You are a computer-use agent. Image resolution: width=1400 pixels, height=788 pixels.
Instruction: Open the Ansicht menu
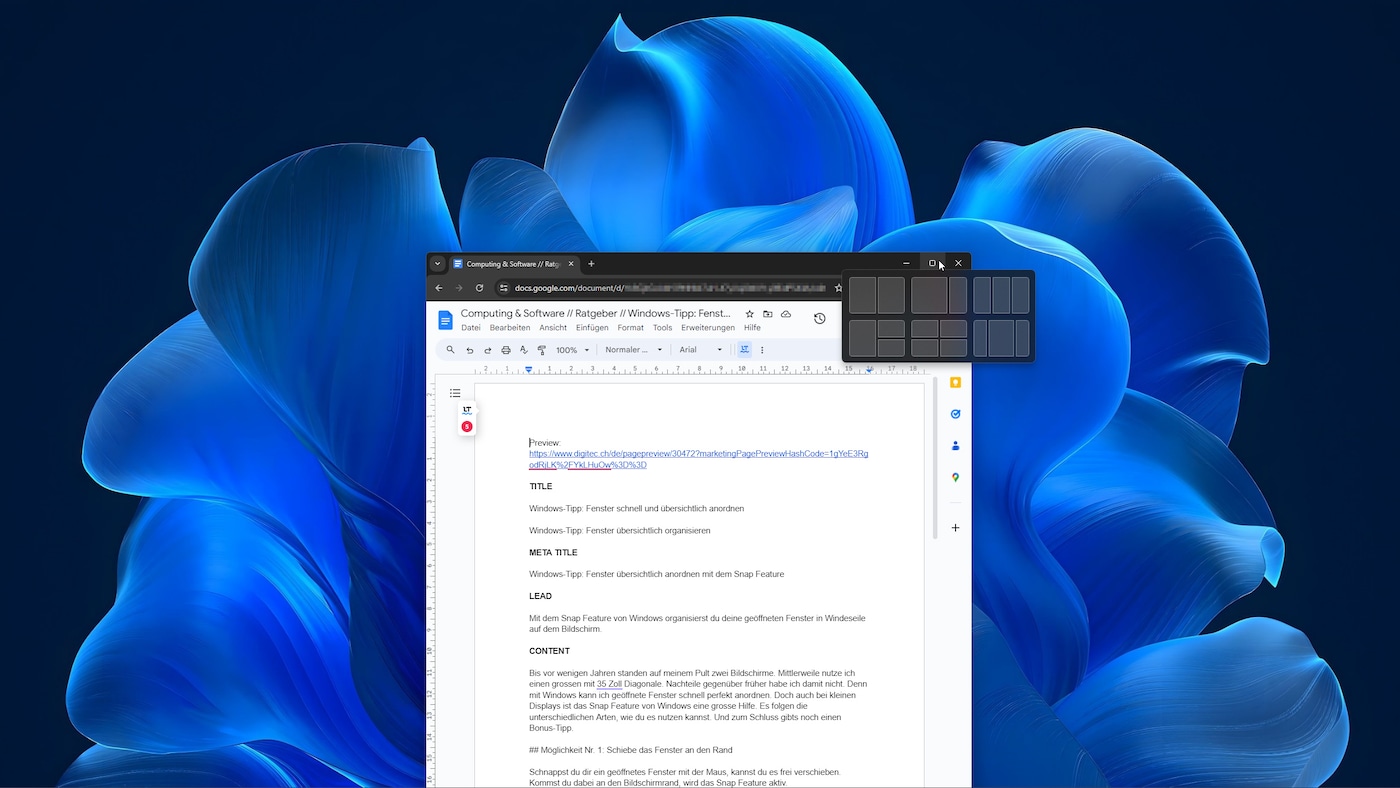pyautogui.click(x=553, y=328)
